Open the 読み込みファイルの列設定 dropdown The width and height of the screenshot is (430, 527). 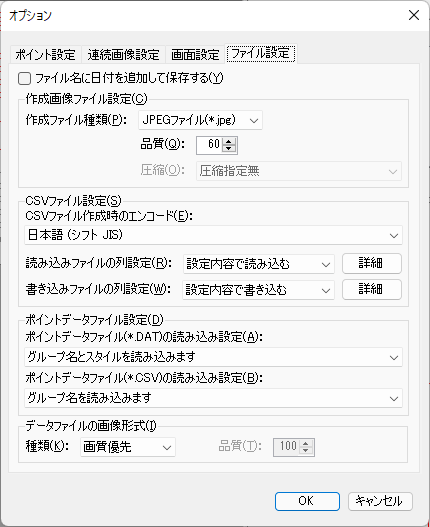259,264
